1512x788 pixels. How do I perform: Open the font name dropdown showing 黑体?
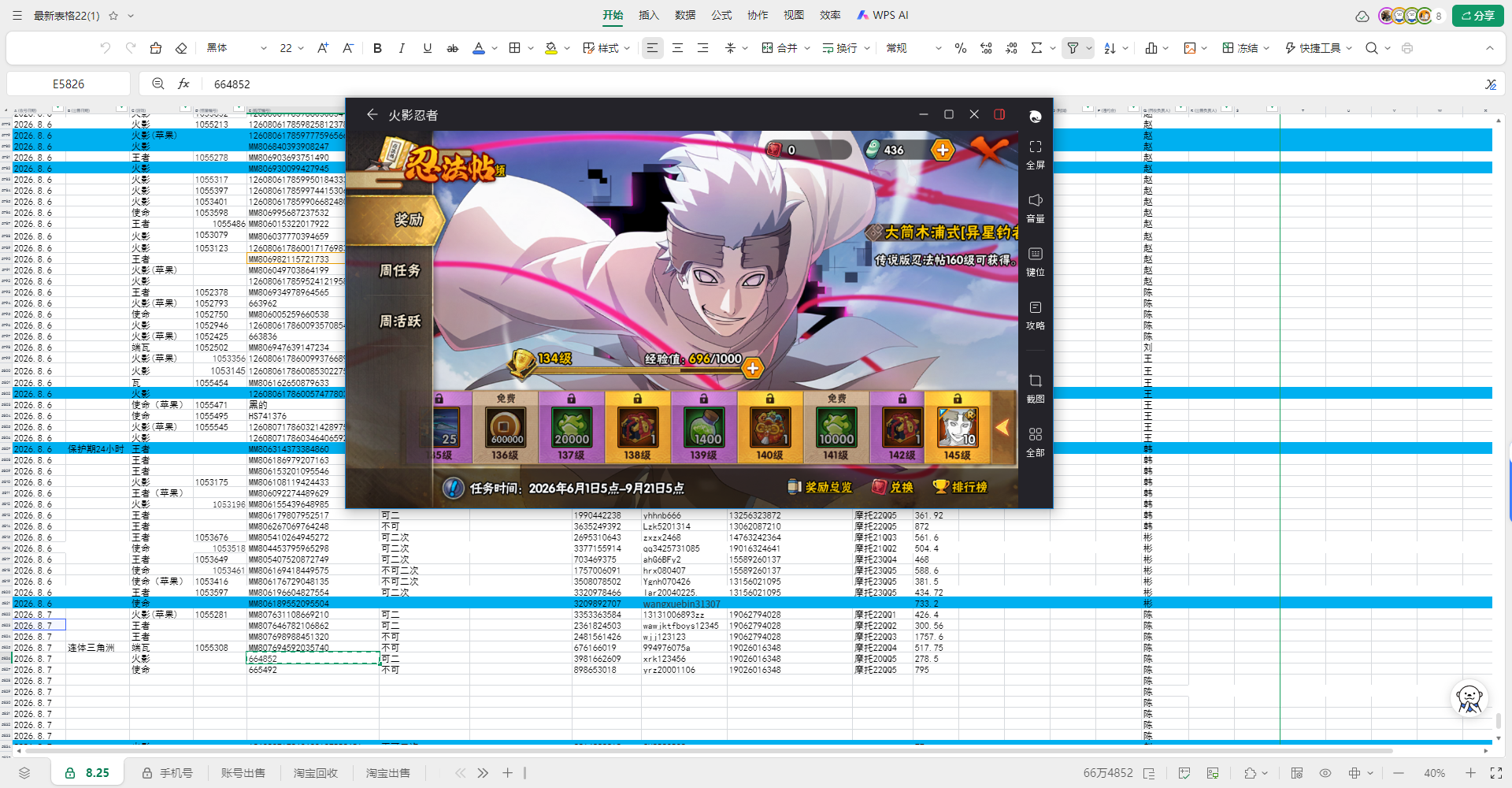tap(236, 48)
